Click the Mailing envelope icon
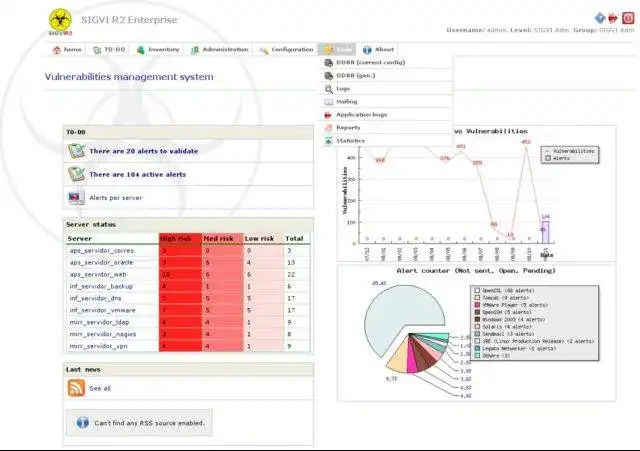The height and width of the screenshot is (451, 640). pyautogui.click(x=329, y=102)
